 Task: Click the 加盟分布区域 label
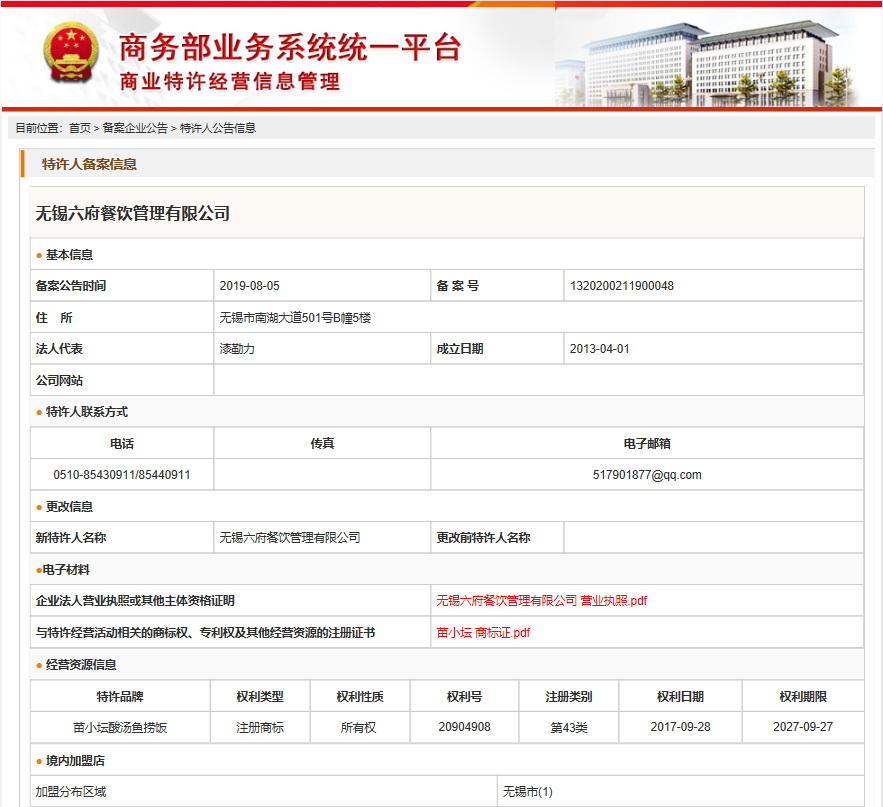[x=71, y=792]
